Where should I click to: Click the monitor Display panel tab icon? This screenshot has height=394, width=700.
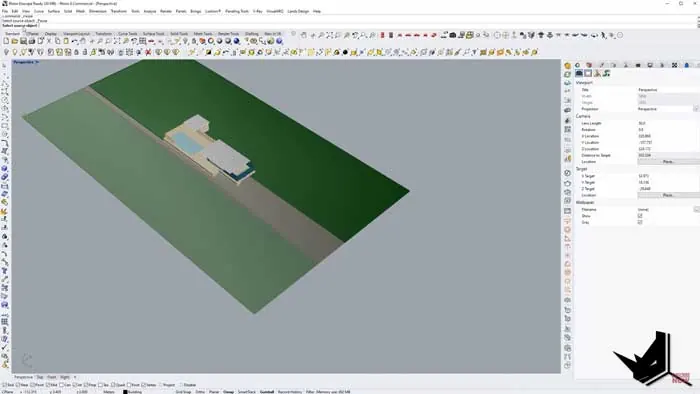[650, 65]
